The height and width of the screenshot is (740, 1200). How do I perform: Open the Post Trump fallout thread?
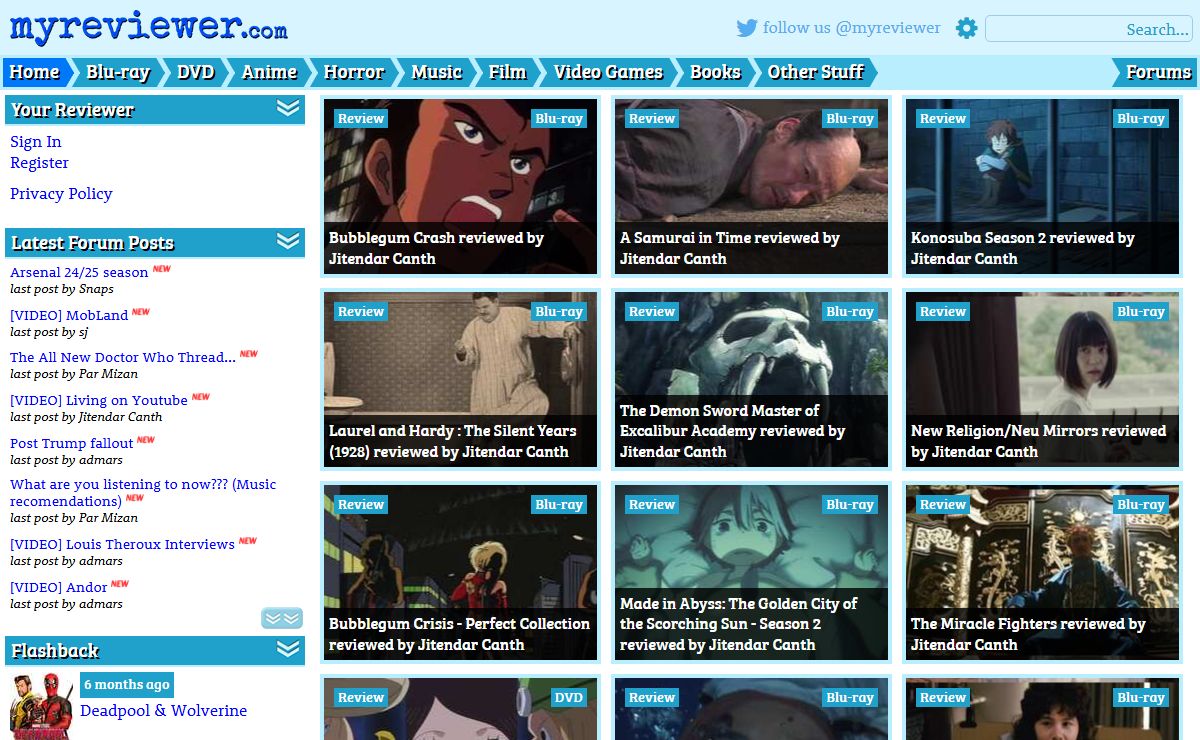pyautogui.click(x=71, y=443)
